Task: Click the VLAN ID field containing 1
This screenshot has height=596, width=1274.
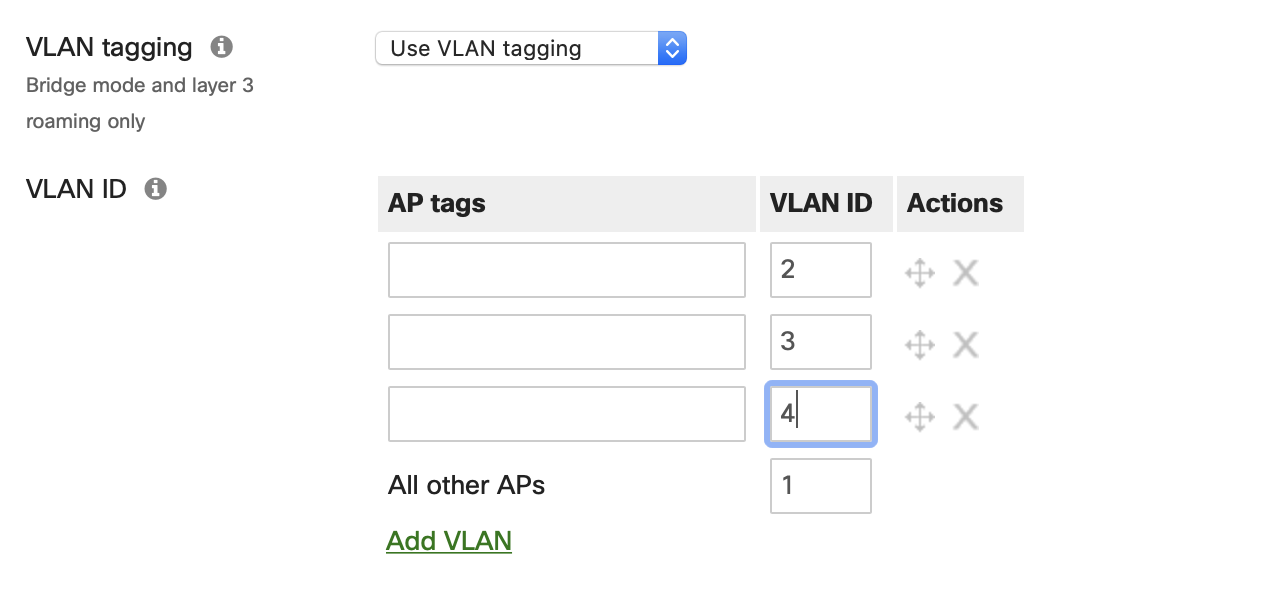Action: pyautogui.click(x=820, y=485)
